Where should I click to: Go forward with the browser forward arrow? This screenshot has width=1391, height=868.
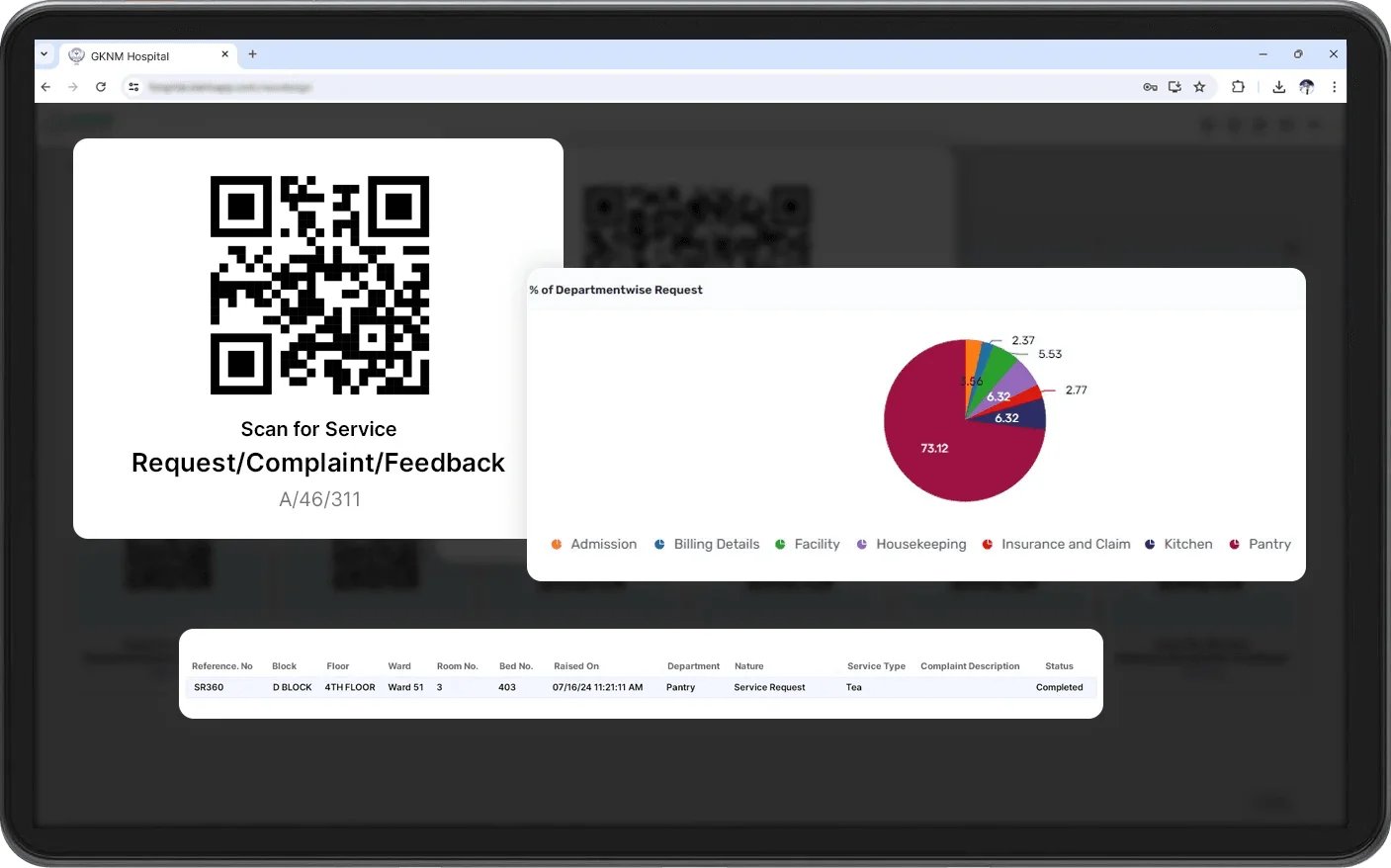(x=73, y=87)
